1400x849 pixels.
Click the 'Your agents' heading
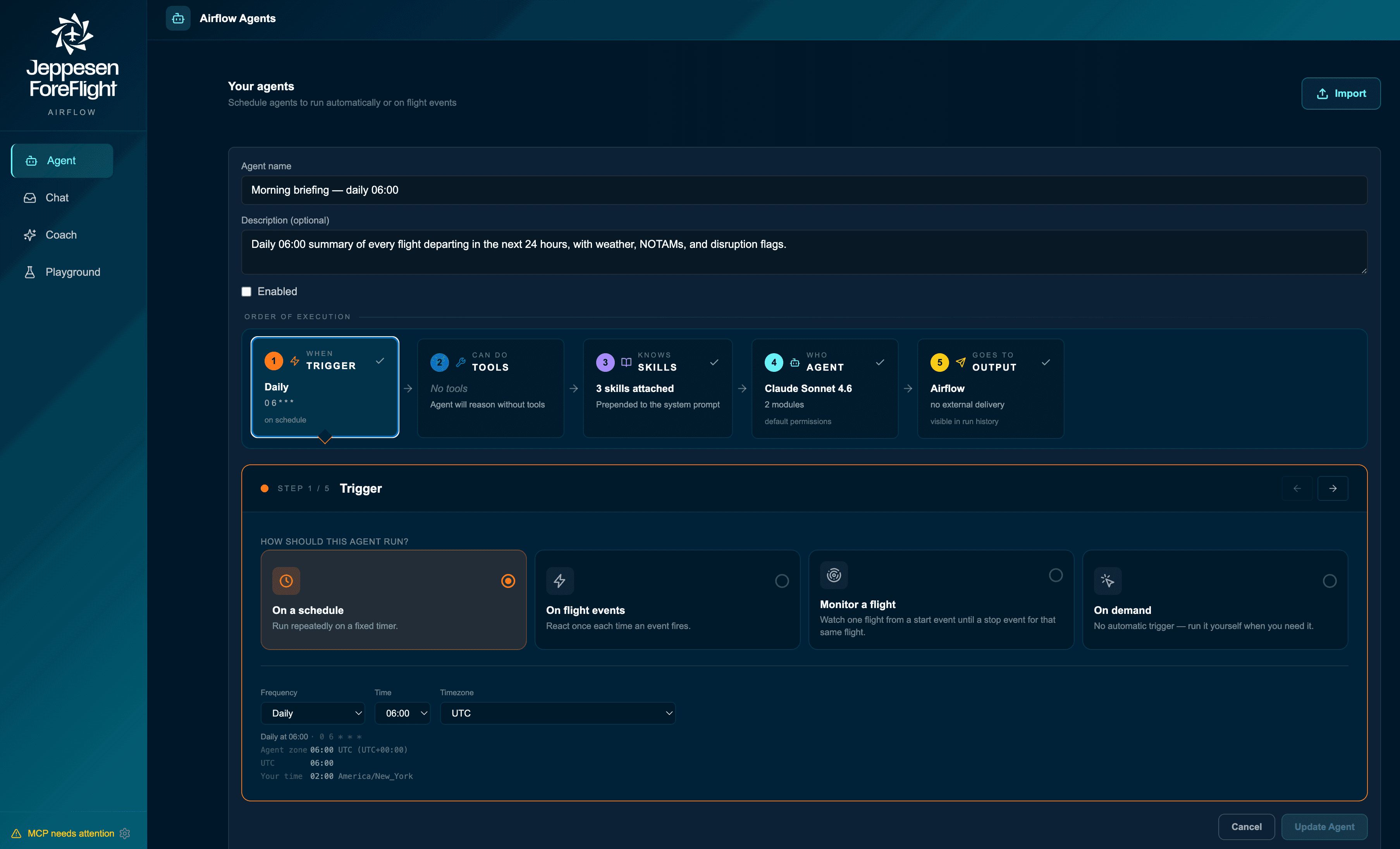click(261, 86)
